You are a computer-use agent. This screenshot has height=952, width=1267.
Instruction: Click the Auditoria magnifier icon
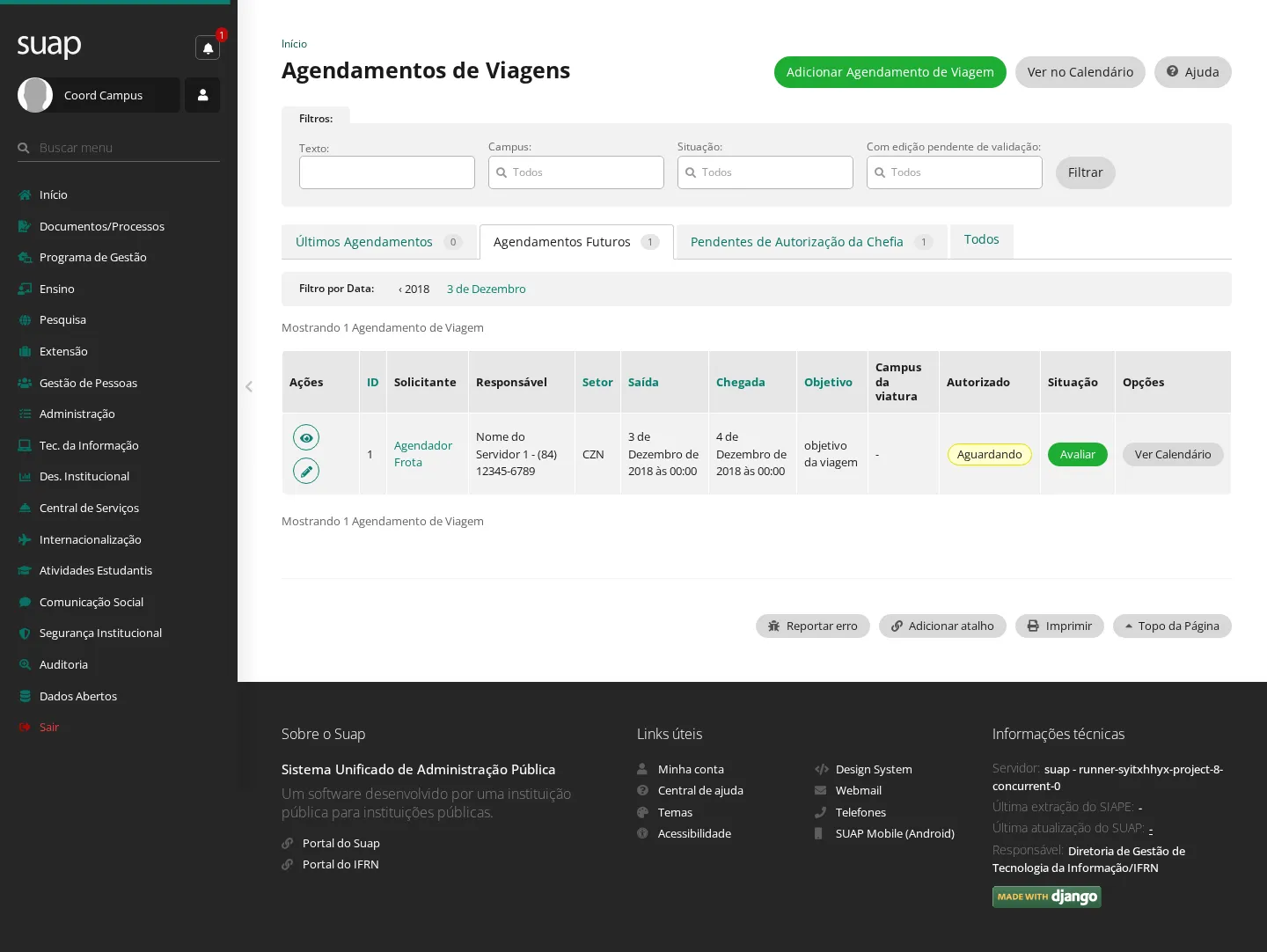pyautogui.click(x=25, y=664)
